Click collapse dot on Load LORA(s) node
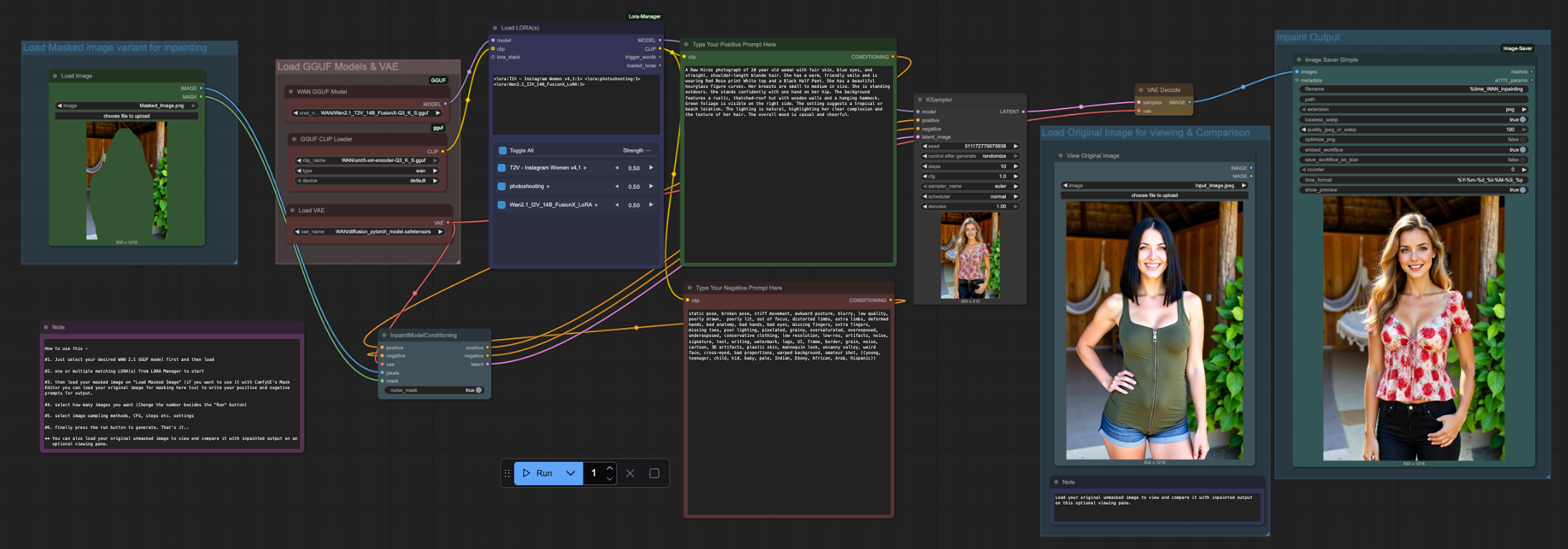The height and width of the screenshot is (549, 1568). 495,28
